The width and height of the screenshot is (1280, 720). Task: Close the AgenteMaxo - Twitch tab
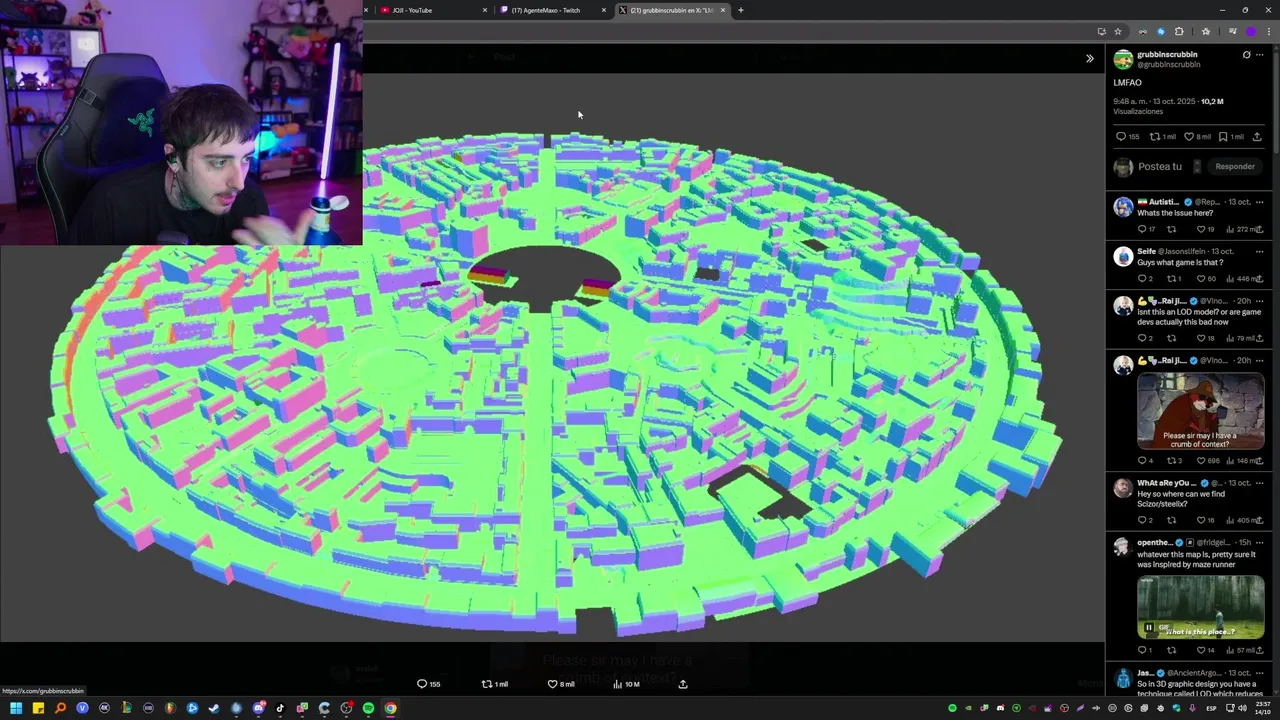click(604, 10)
